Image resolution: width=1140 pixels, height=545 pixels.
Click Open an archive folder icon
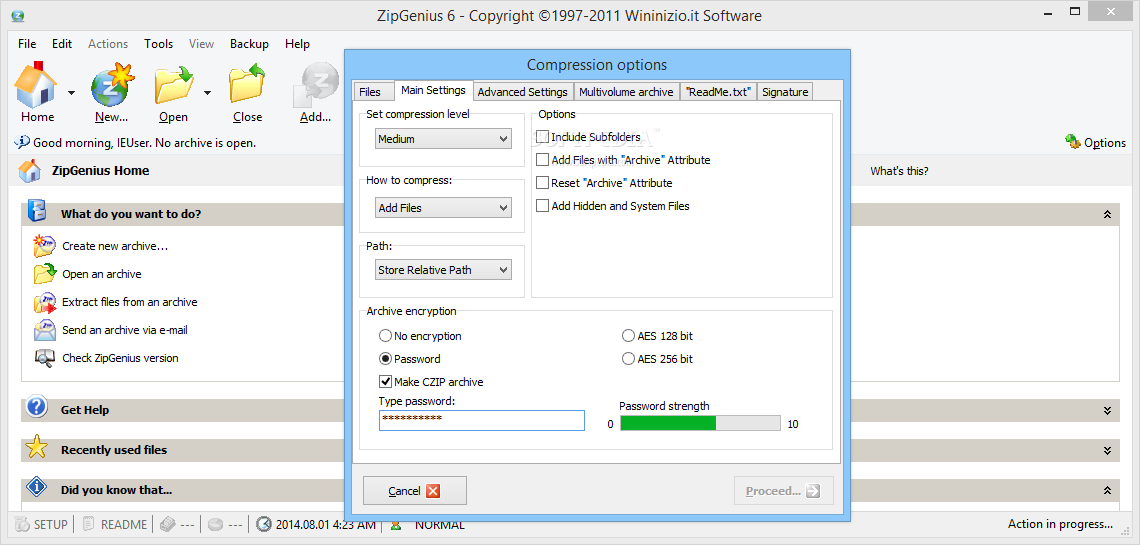(44, 274)
